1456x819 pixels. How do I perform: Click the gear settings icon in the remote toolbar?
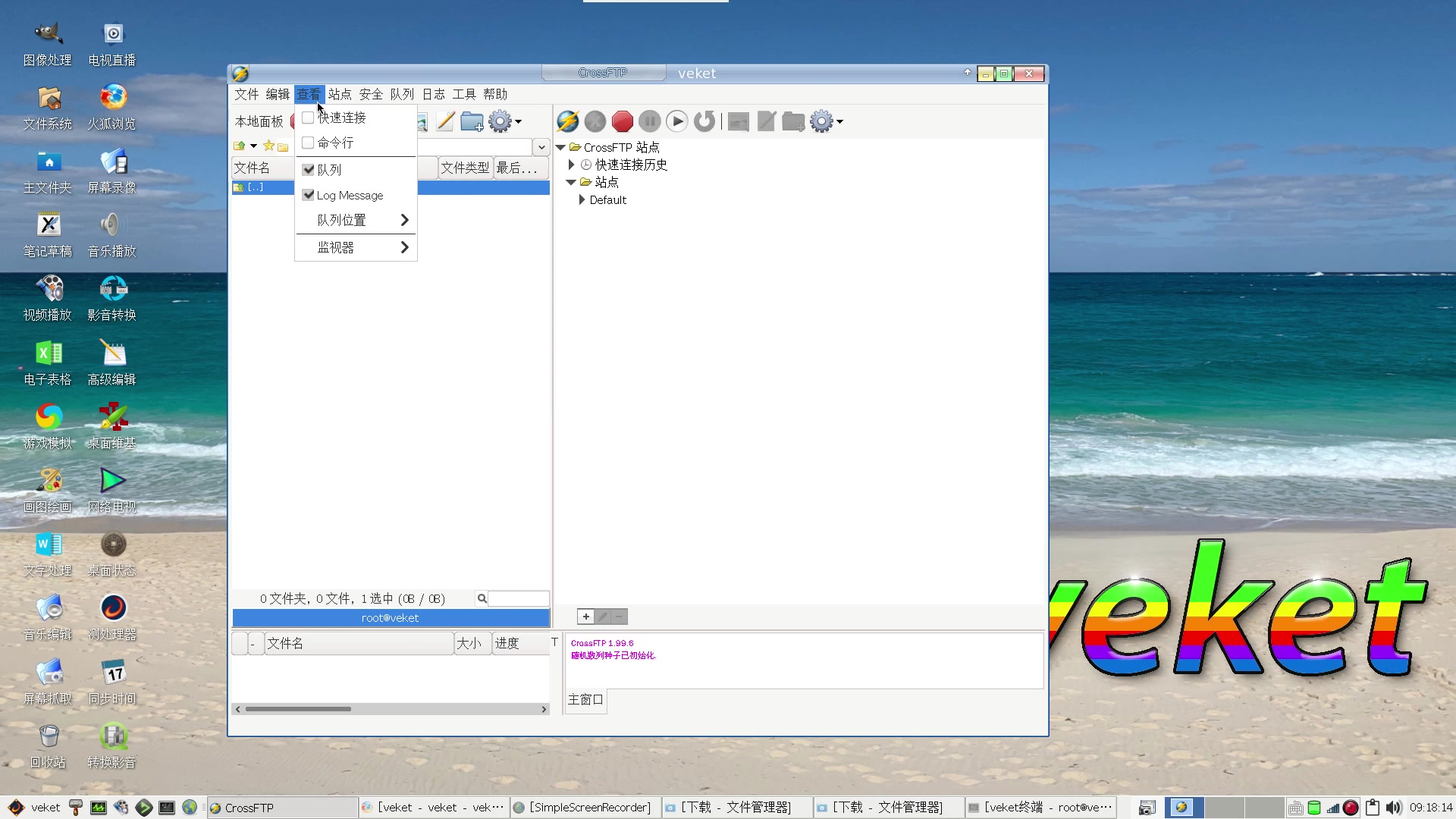coord(821,121)
